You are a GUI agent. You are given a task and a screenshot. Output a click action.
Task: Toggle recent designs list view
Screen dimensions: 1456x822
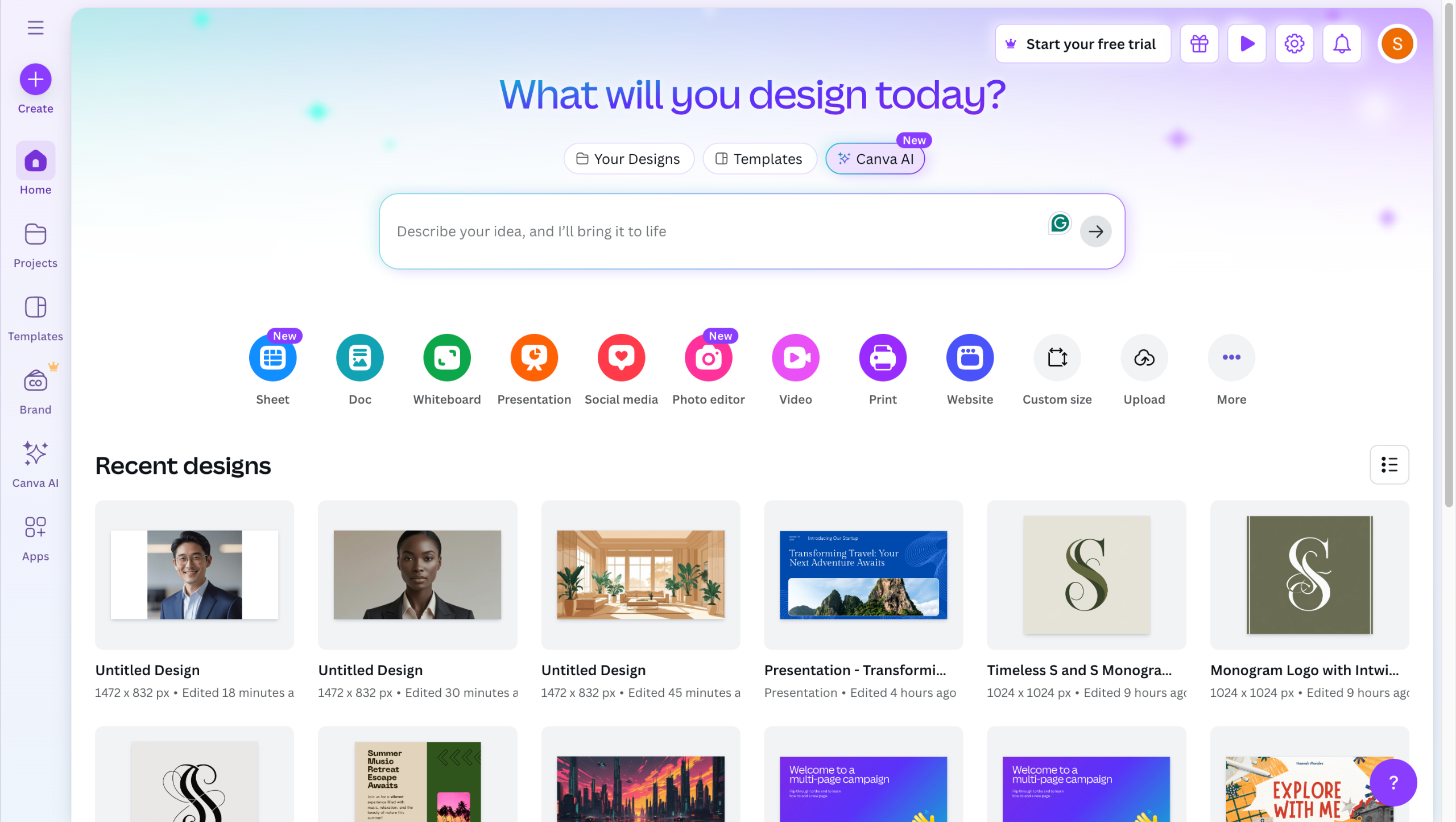click(1389, 465)
